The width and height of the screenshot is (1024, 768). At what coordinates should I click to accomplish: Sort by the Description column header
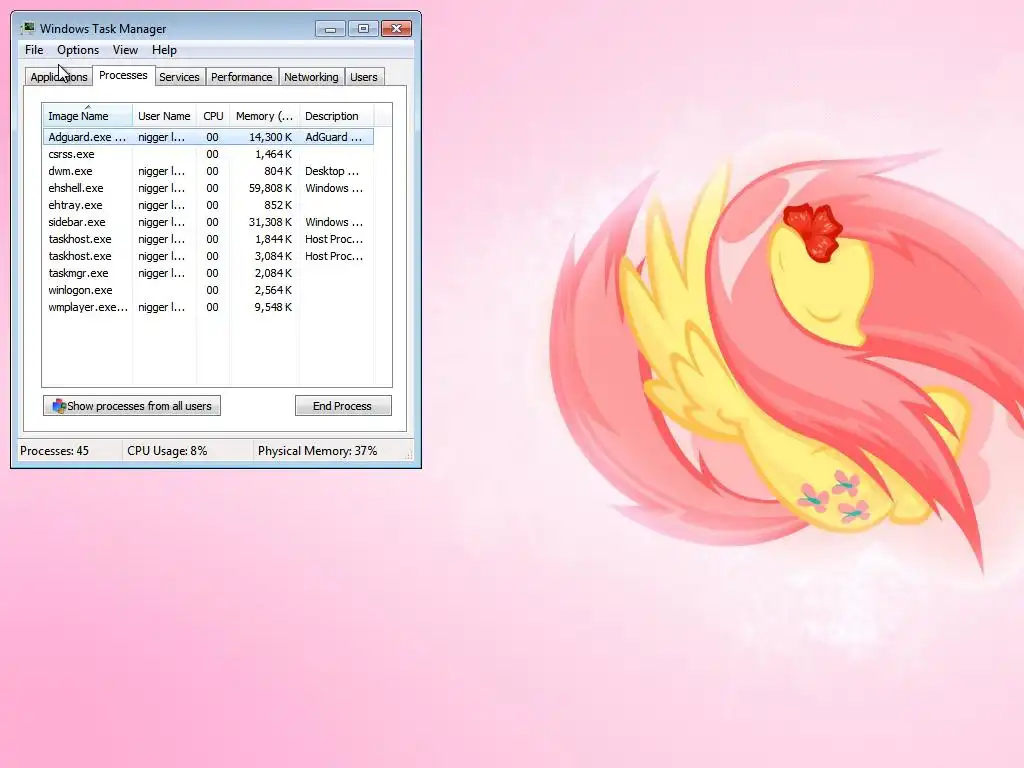(x=336, y=116)
